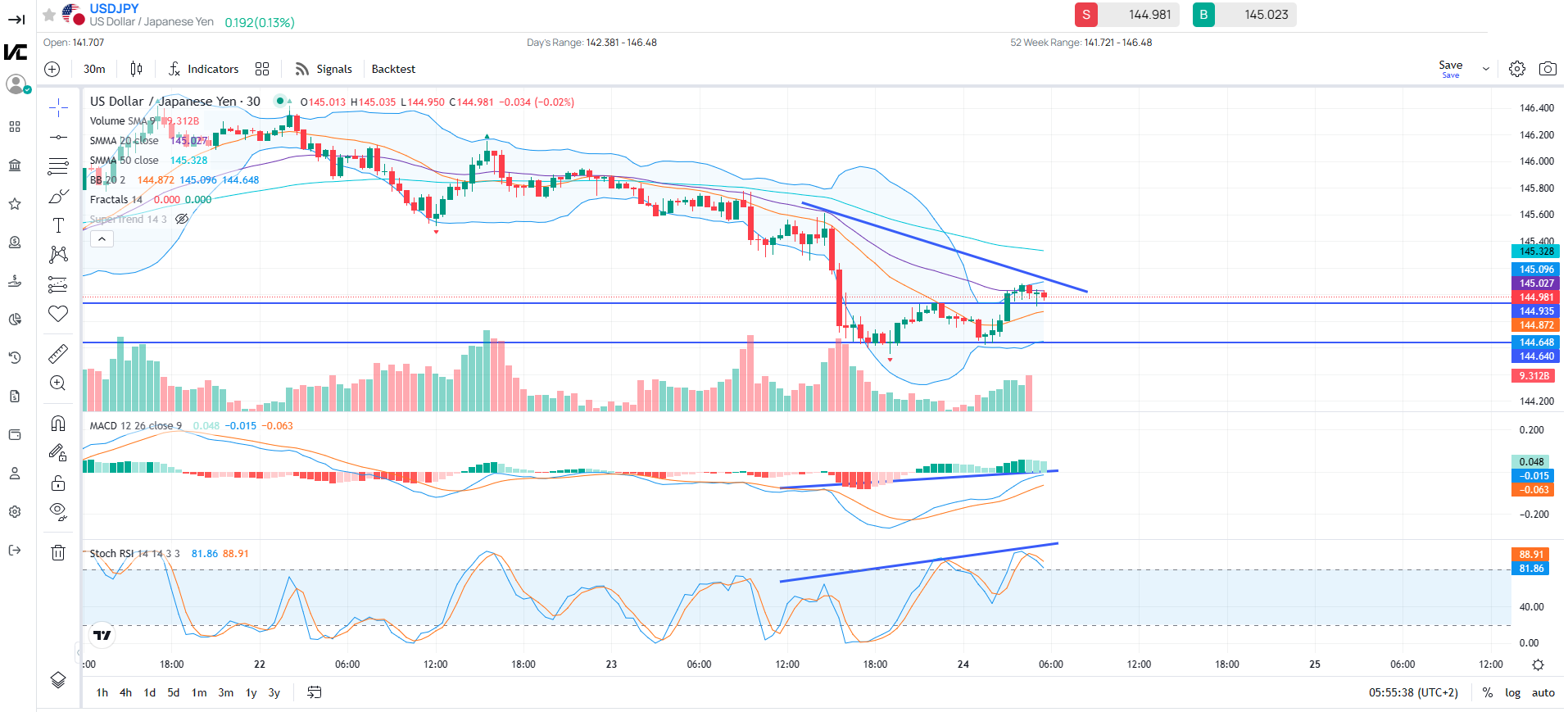
Task: Show the hidden SuperTrend indicator
Action: (x=182, y=220)
